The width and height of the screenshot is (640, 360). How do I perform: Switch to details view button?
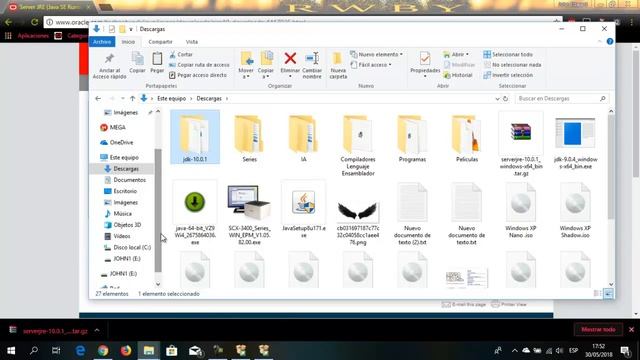(x=597, y=294)
